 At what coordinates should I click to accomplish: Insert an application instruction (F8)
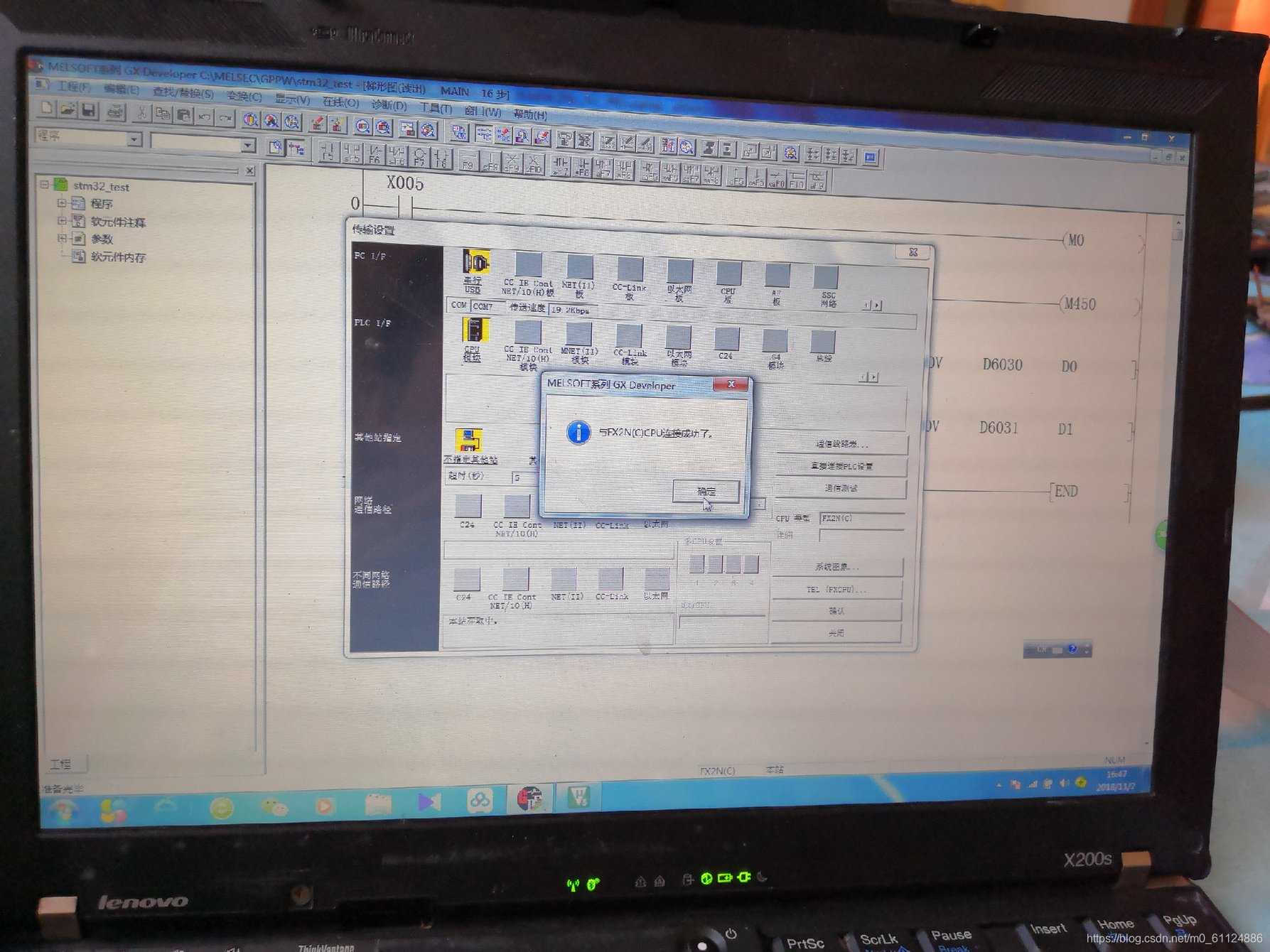coord(441,158)
